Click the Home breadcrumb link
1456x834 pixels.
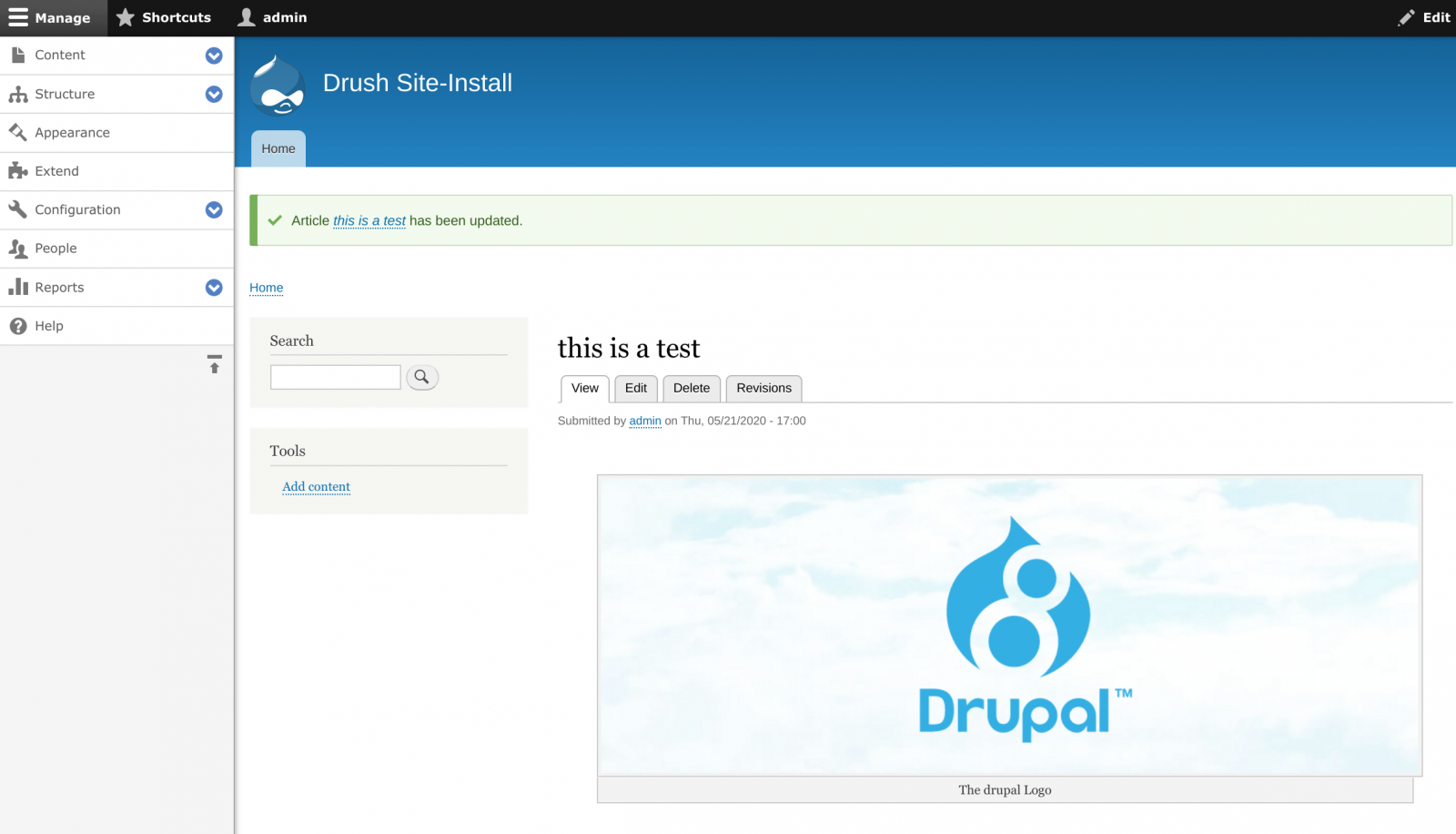tap(267, 288)
